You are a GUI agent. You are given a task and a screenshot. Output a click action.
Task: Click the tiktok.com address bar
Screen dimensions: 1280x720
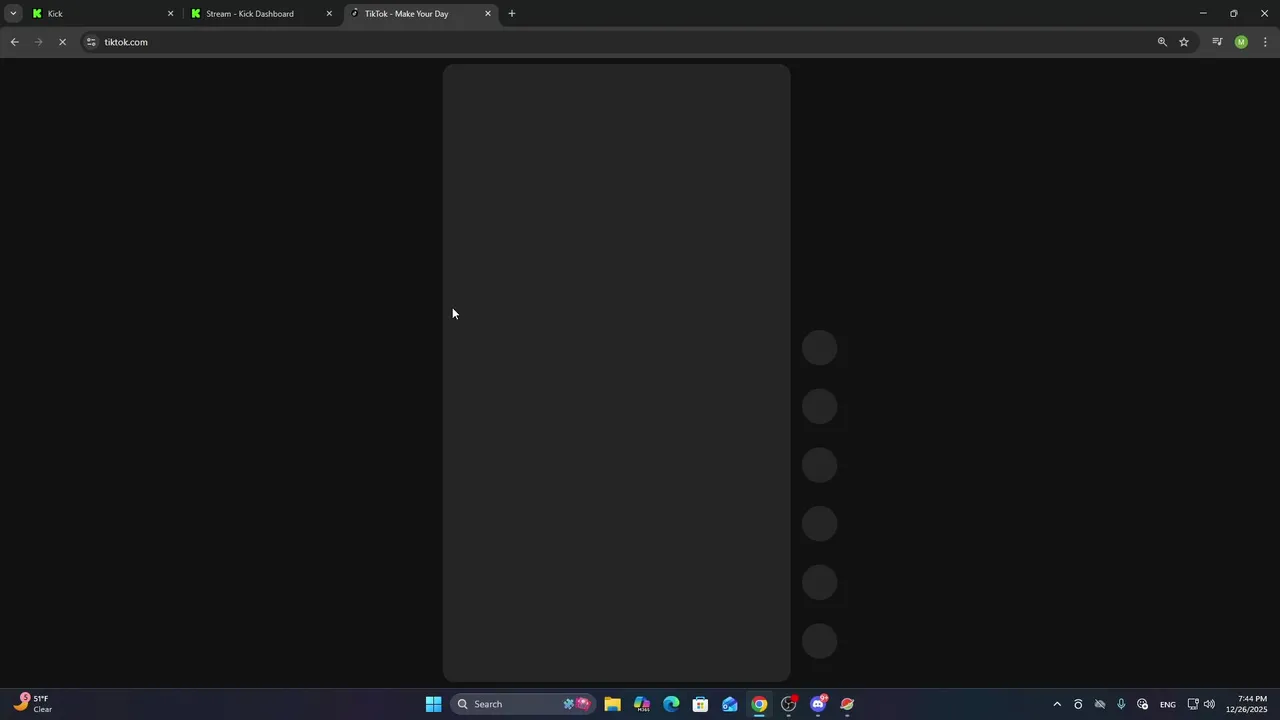(620, 42)
